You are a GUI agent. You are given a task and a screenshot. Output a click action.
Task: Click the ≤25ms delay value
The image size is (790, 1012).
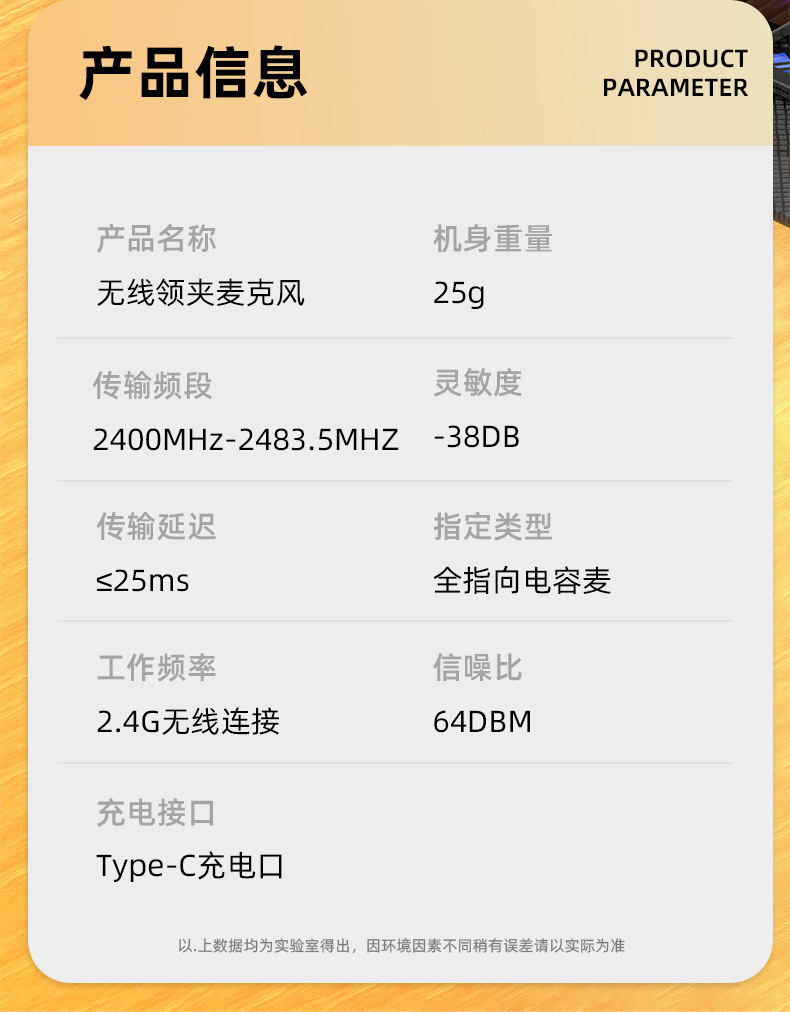pyautogui.click(x=142, y=581)
